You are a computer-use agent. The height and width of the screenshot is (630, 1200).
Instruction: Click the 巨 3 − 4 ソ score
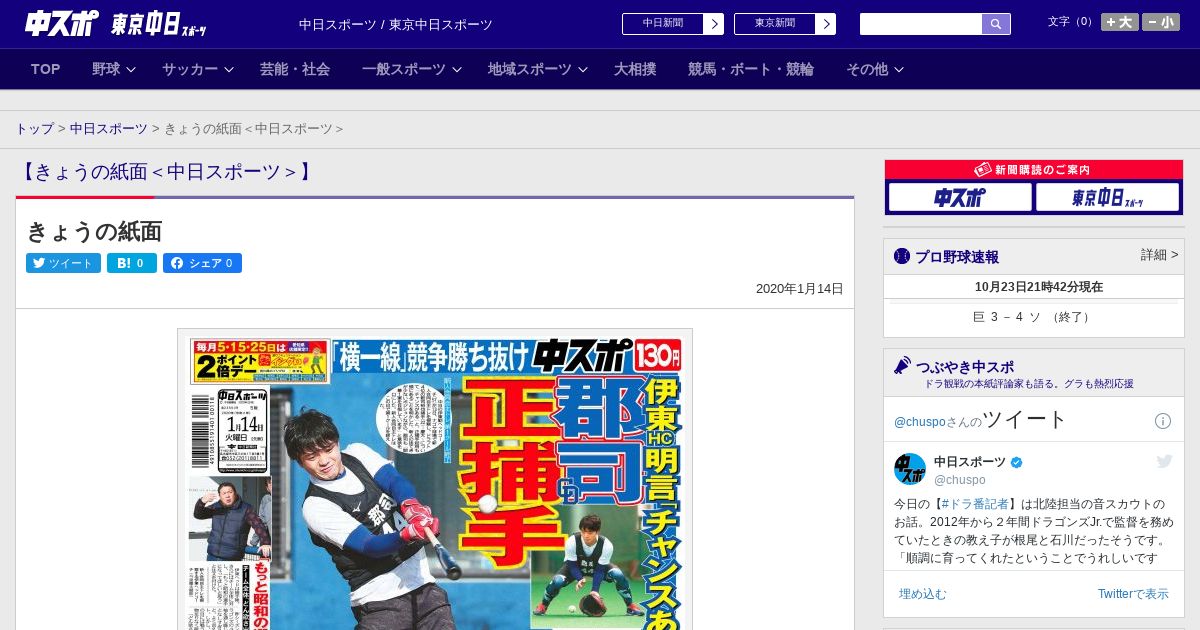[x=1033, y=317]
